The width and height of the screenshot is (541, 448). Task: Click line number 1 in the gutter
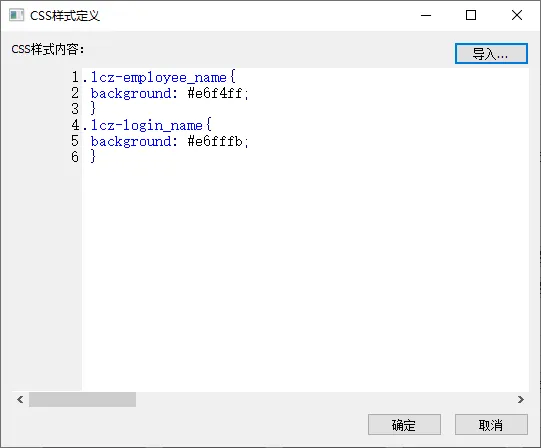75,77
